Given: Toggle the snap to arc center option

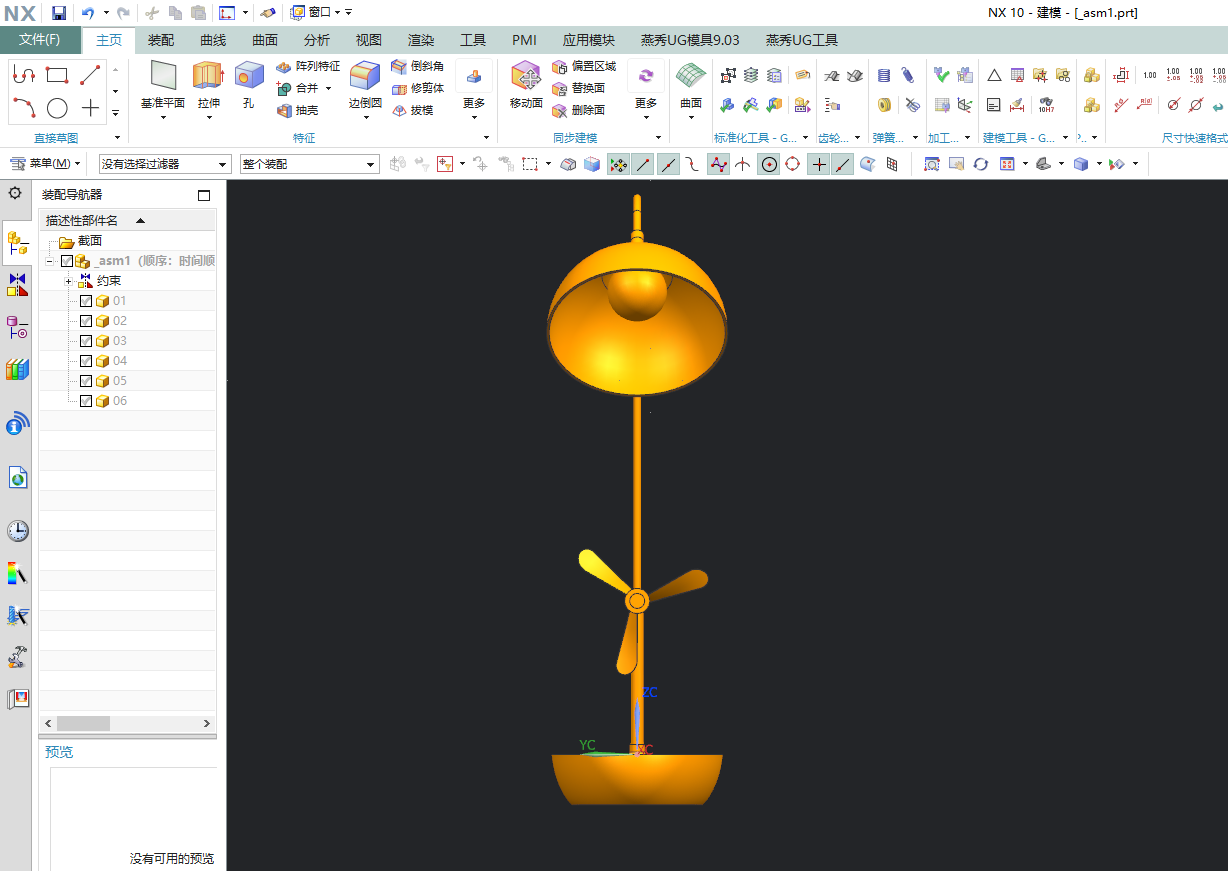Looking at the screenshot, I should click(768, 164).
